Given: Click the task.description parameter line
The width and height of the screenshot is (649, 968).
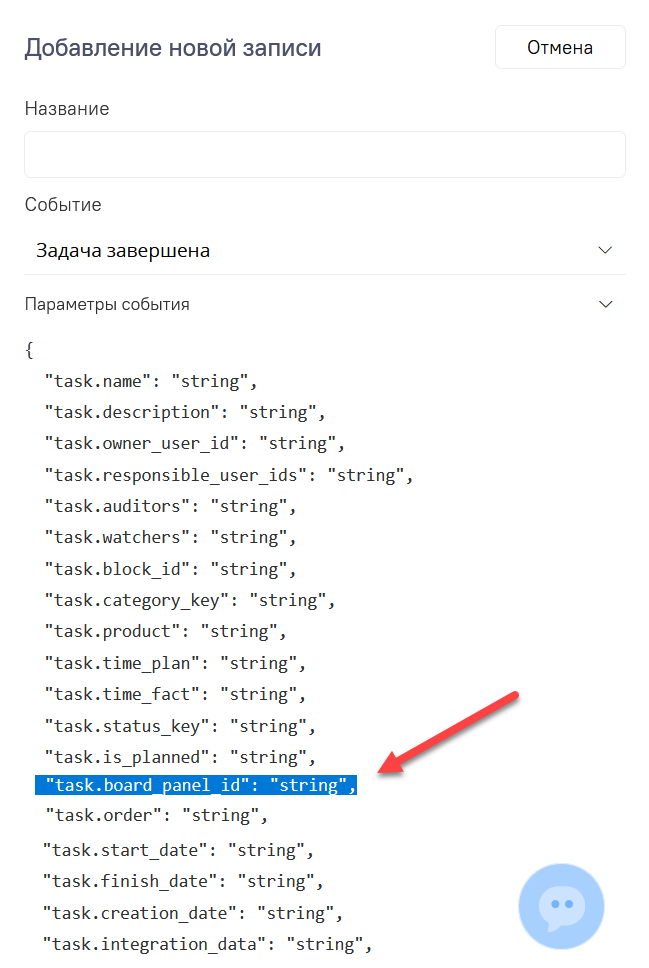Looking at the screenshot, I should pos(185,412).
